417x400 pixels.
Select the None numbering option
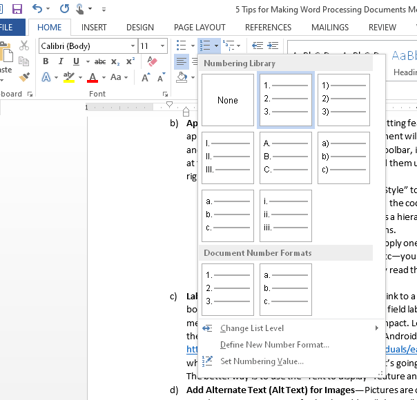228,100
